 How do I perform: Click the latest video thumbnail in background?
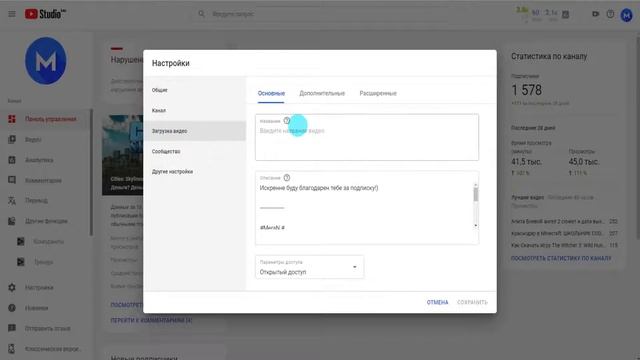[122, 155]
